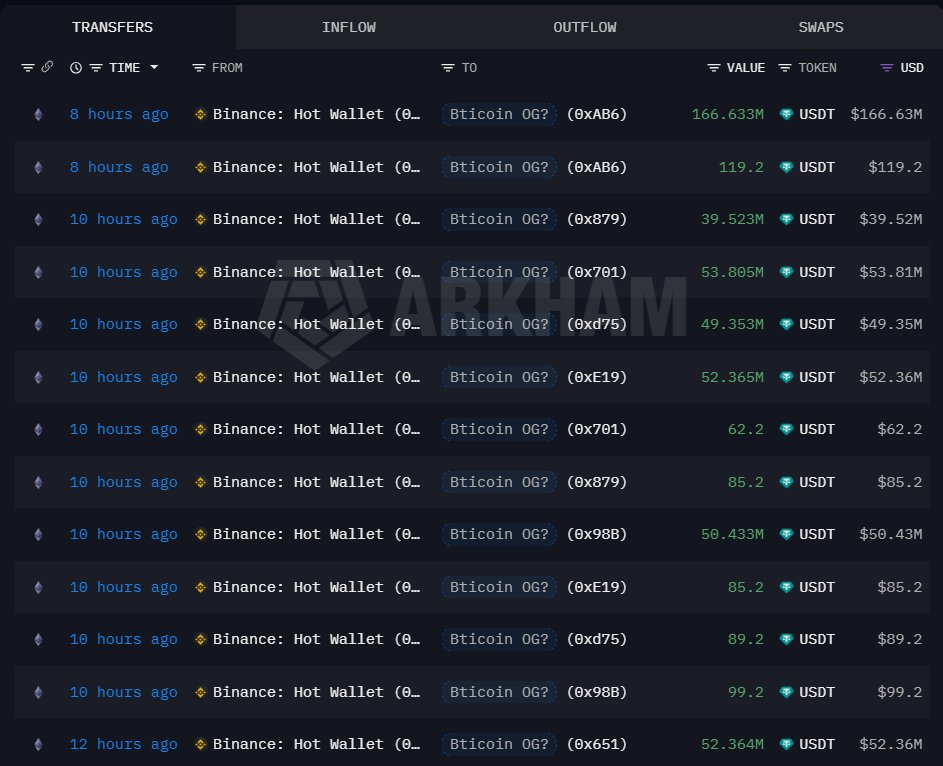Click the transaction link chain icon

47,67
